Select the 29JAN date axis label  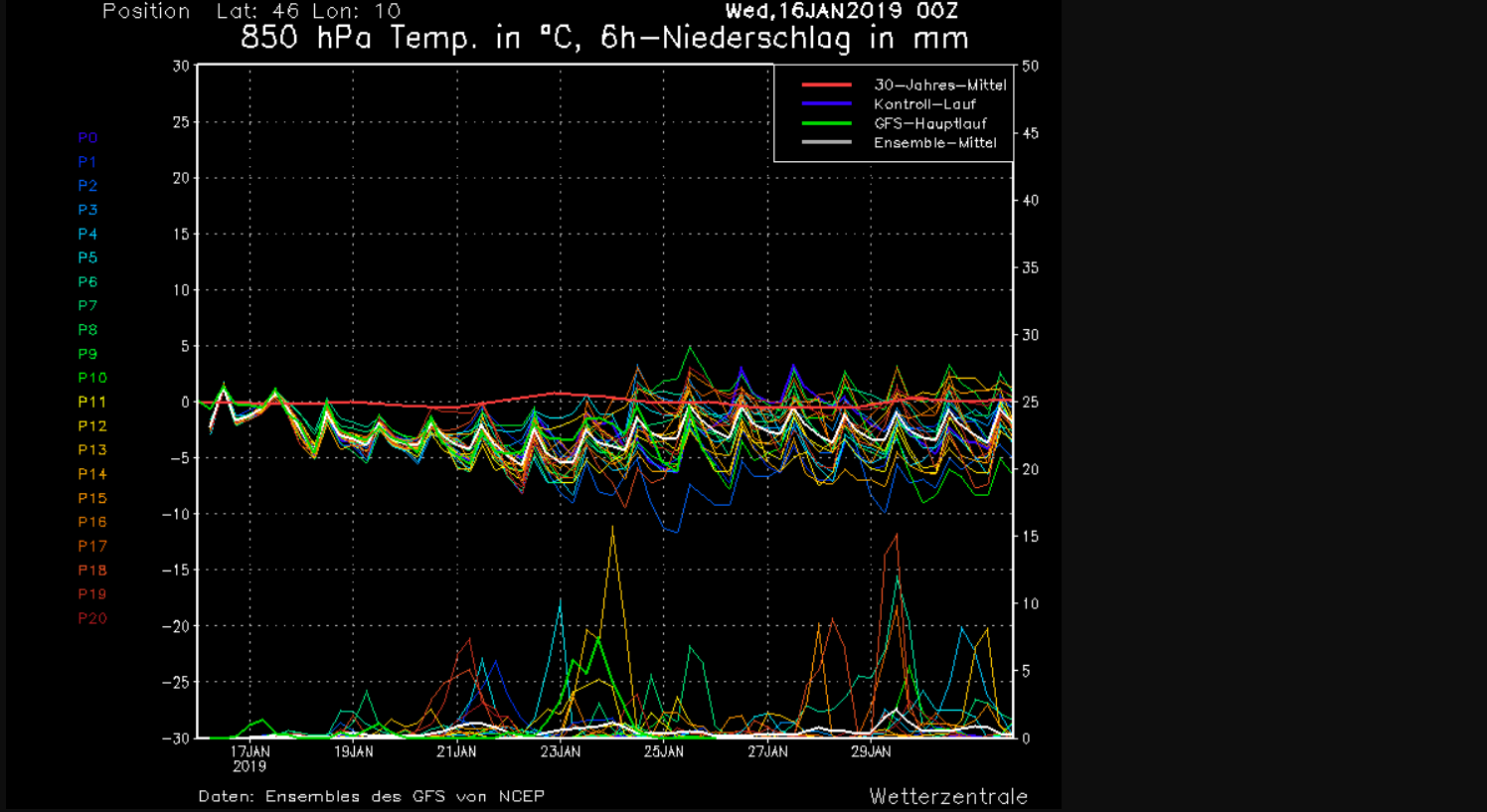coord(871,752)
